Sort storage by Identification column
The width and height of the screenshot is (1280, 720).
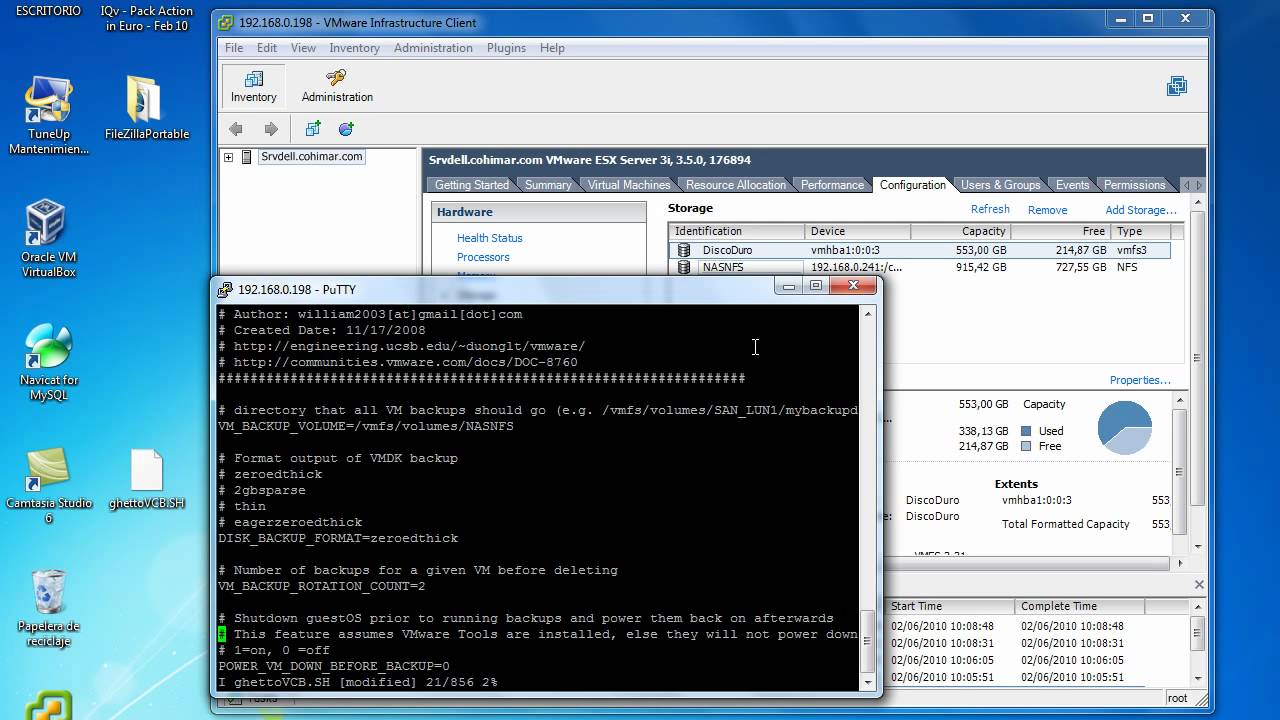737,231
